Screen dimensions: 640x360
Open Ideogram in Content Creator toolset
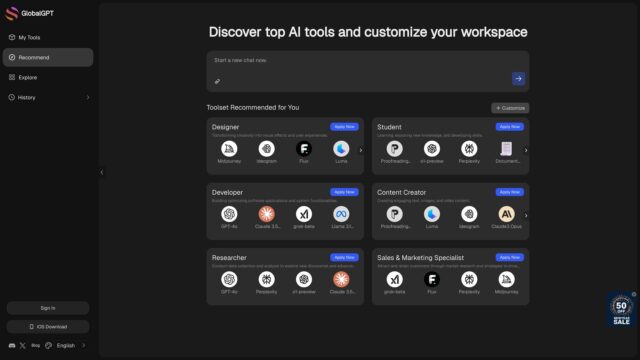point(469,214)
